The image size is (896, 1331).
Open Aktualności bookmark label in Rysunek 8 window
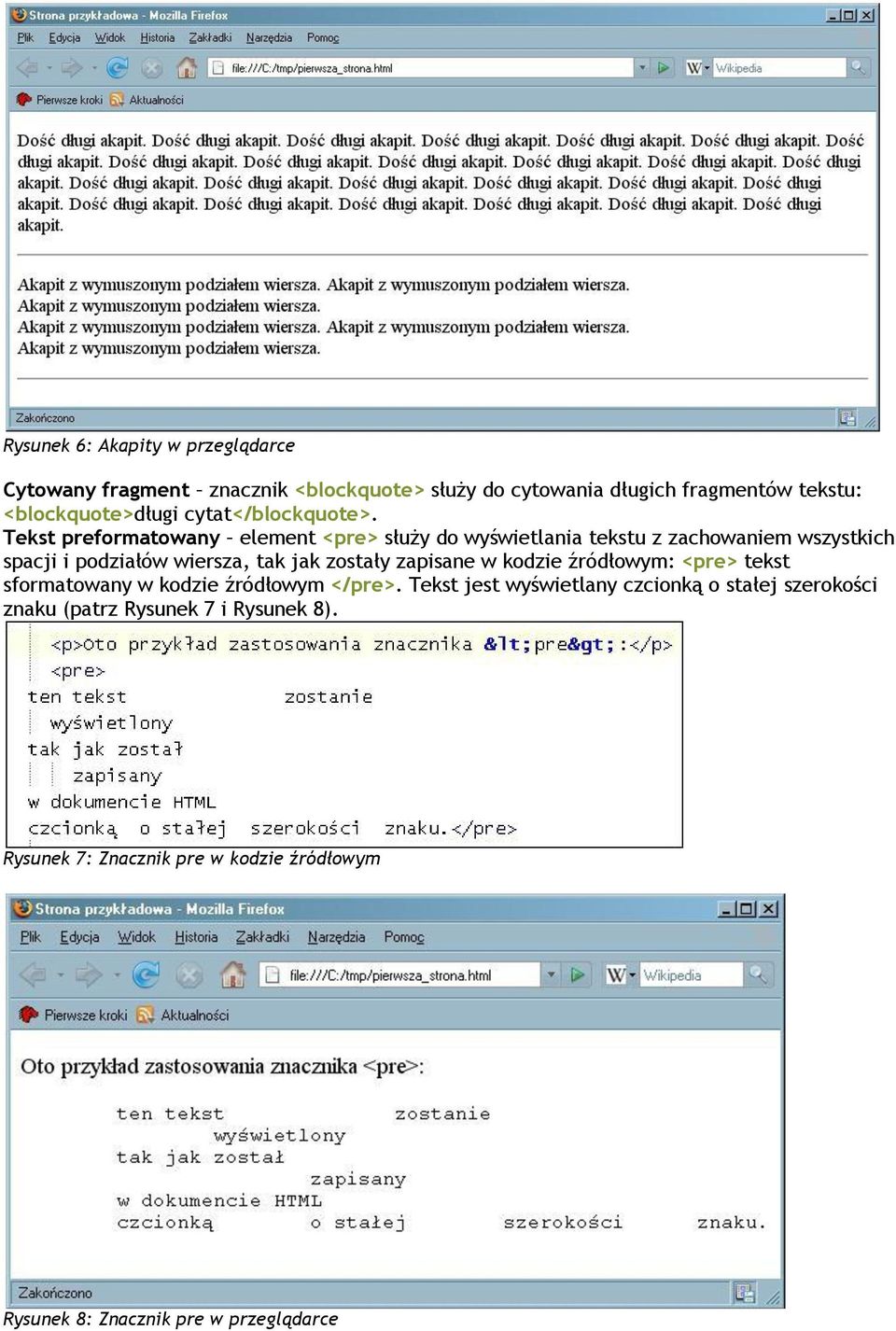click(x=194, y=1015)
